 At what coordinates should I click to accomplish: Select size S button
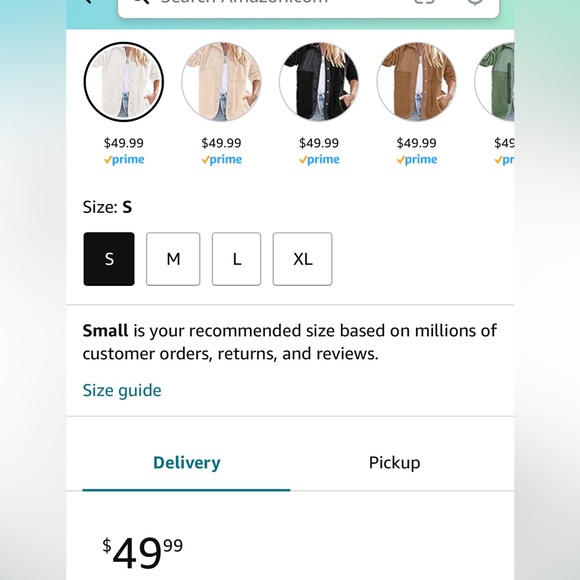click(109, 259)
